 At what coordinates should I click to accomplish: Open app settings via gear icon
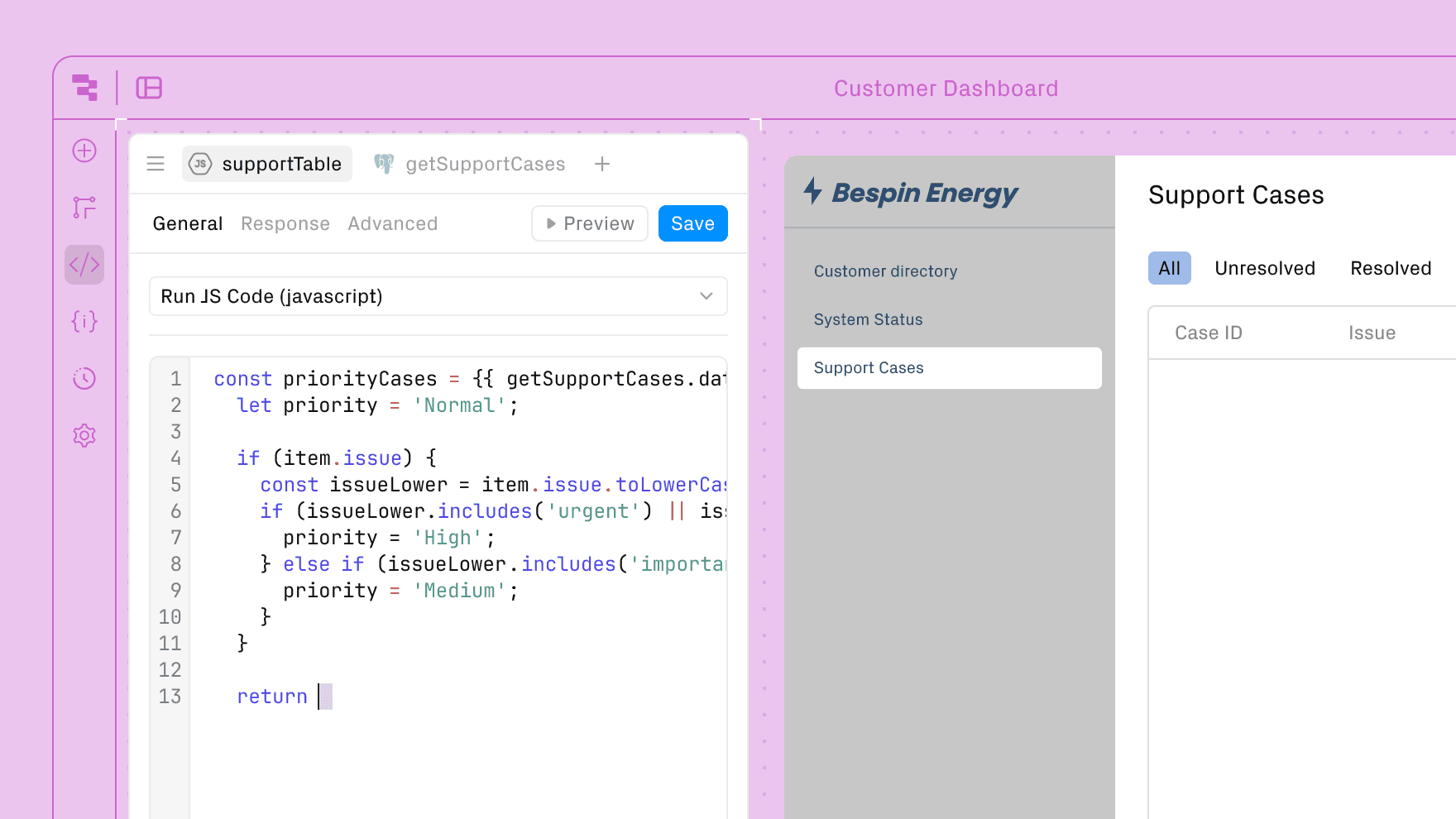(84, 435)
